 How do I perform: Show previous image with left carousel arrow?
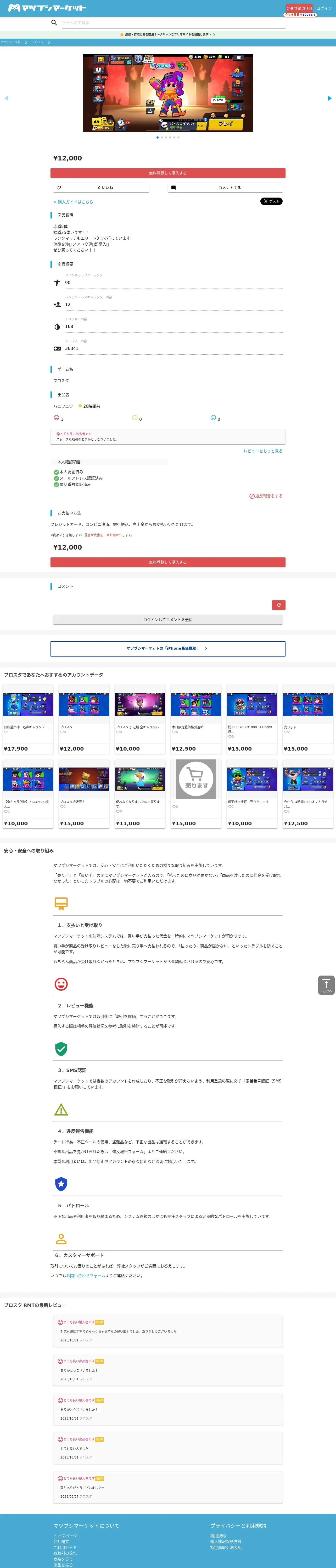coord(6,98)
